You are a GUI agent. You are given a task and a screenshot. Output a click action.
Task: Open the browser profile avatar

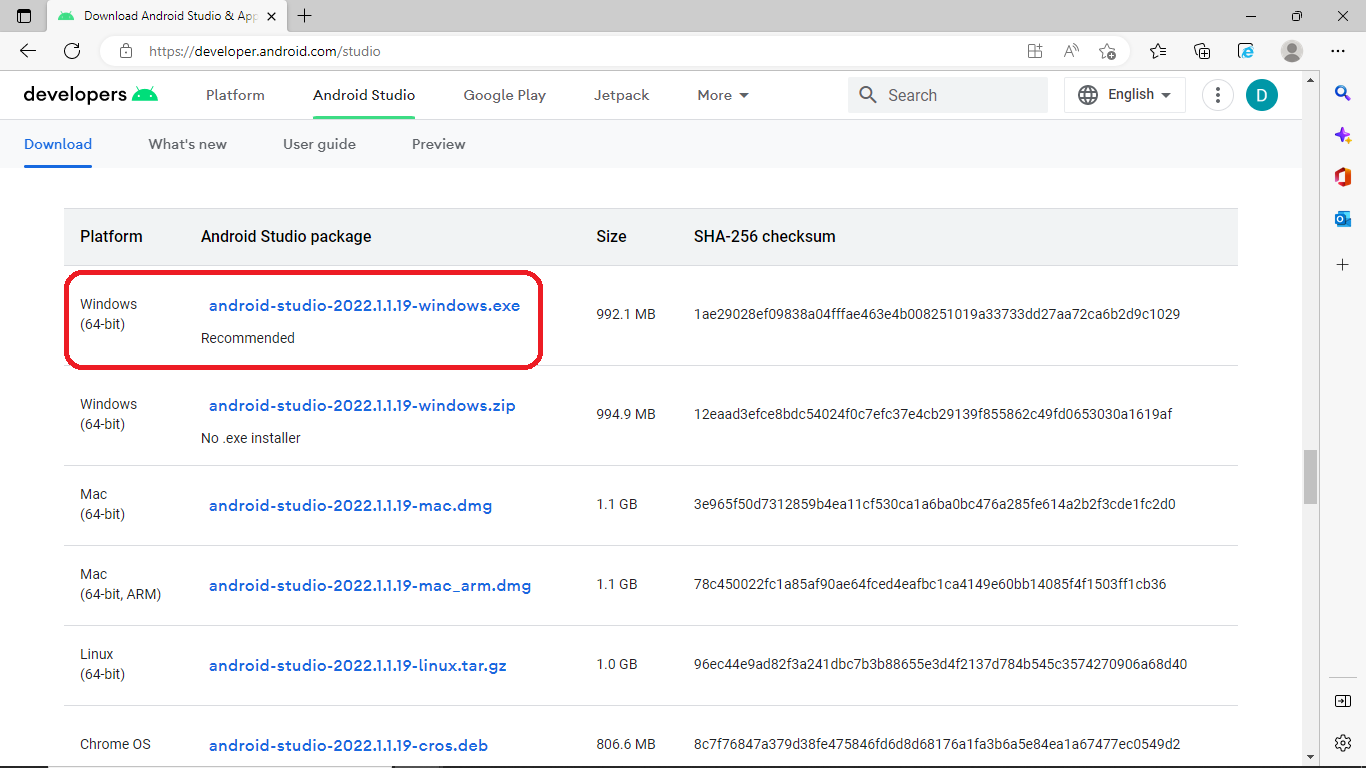point(1292,51)
